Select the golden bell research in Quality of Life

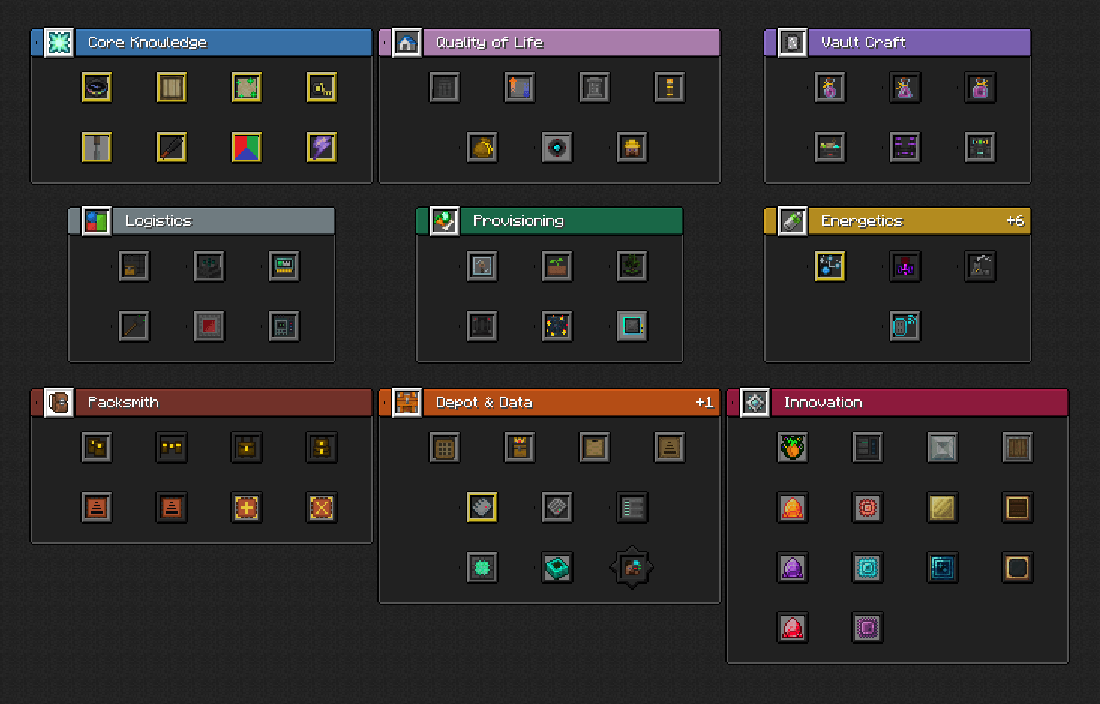point(482,148)
